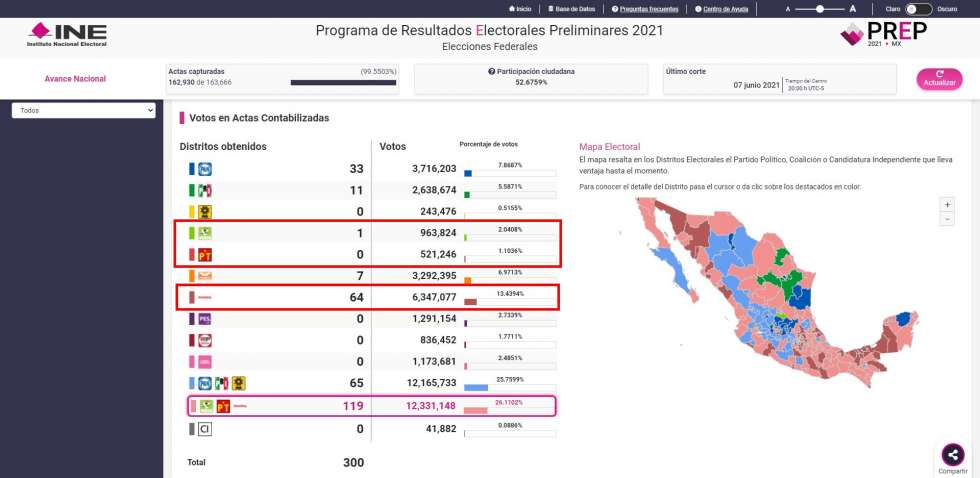Click PAN logo in the 65-district coalition row
This screenshot has width=980, height=478.
(x=205, y=383)
